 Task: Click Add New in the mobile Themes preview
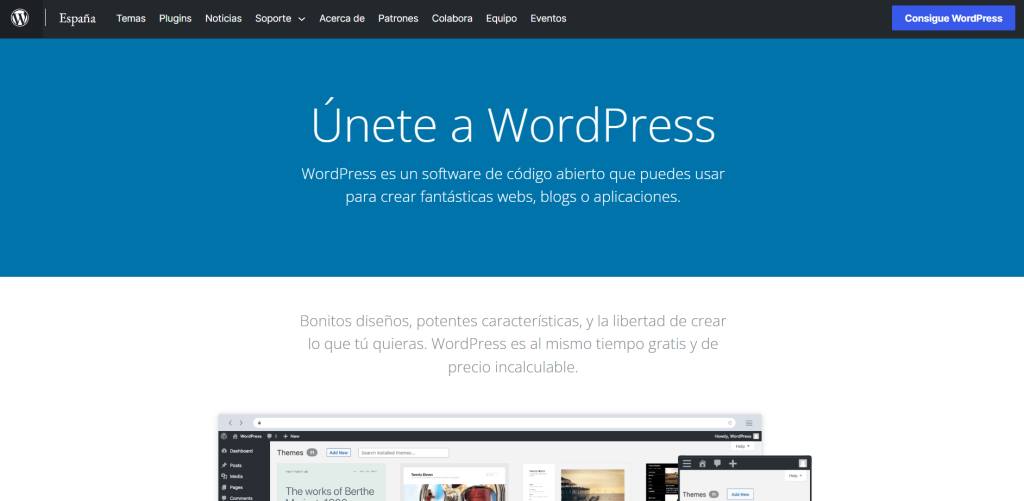click(740, 494)
